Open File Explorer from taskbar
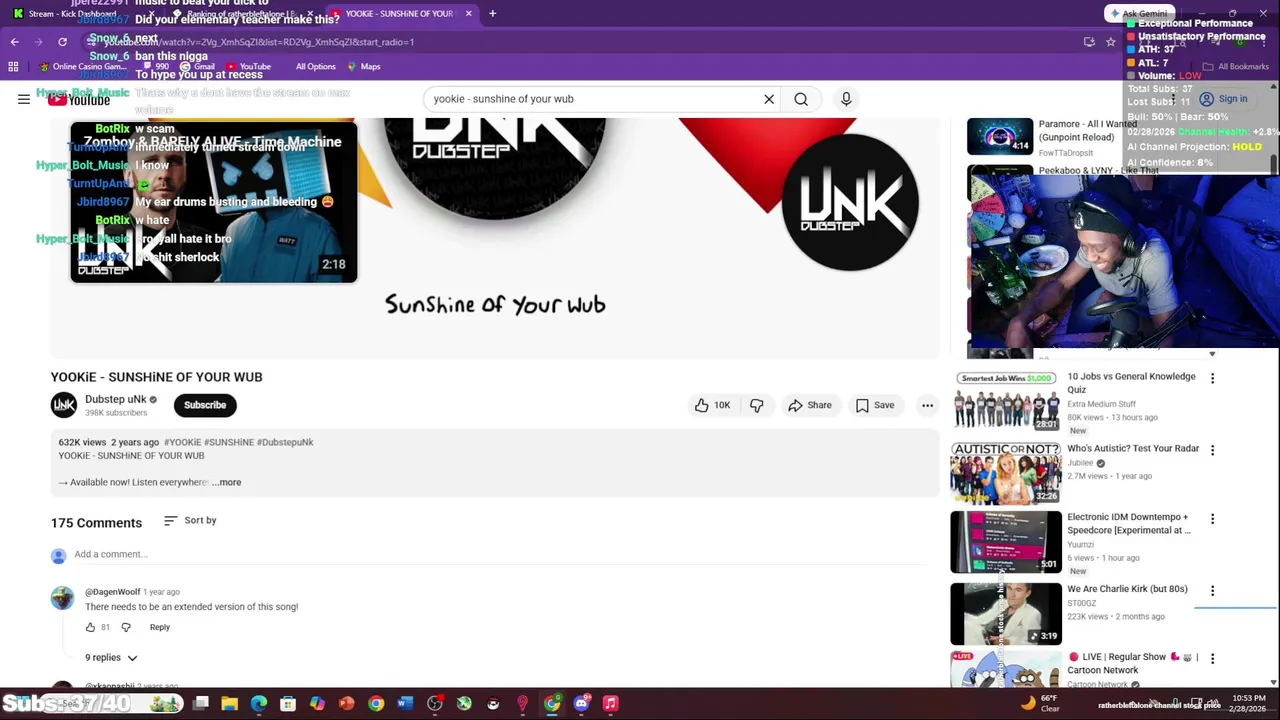The width and height of the screenshot is (1280, 720). pos(230,704)
